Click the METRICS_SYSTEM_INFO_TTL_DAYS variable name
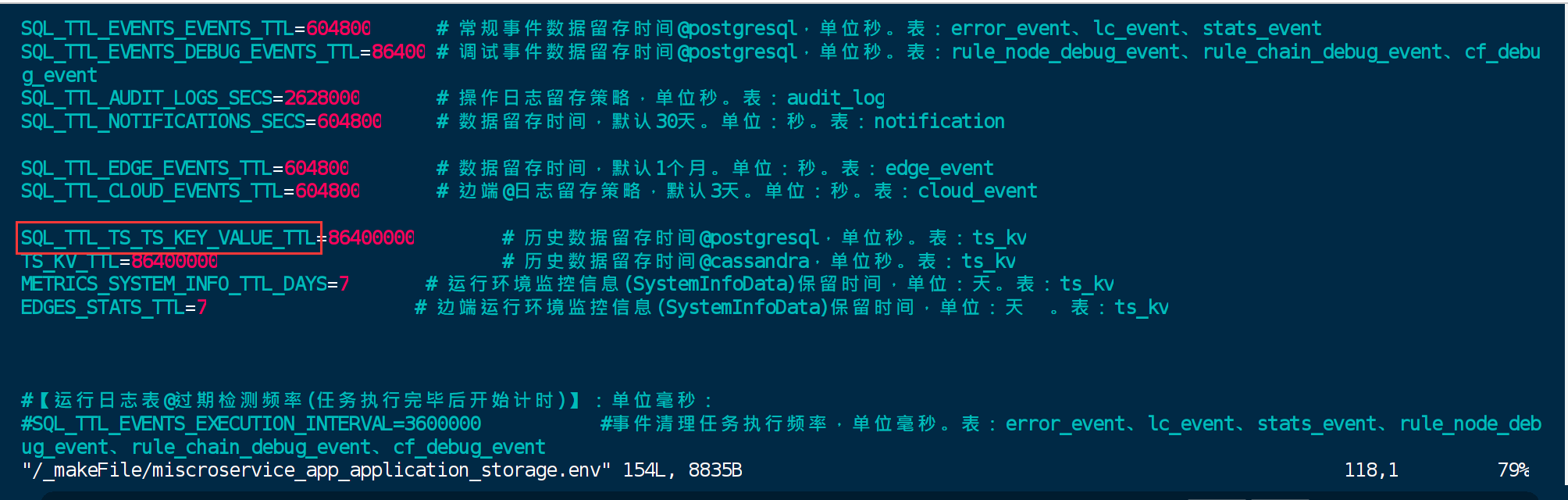Viewport: 1568px width, 500px height. pyautogui.click(x=173, y=284)
